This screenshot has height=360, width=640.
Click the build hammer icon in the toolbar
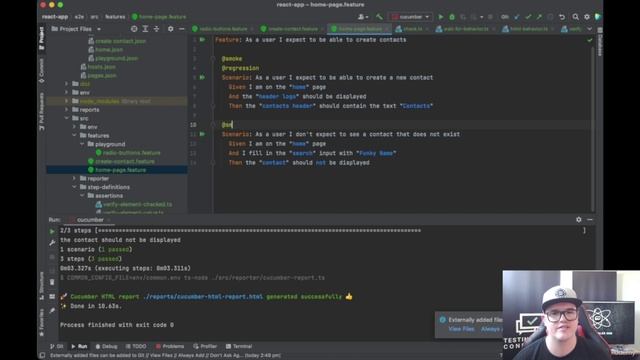click(x=379, y=17)
